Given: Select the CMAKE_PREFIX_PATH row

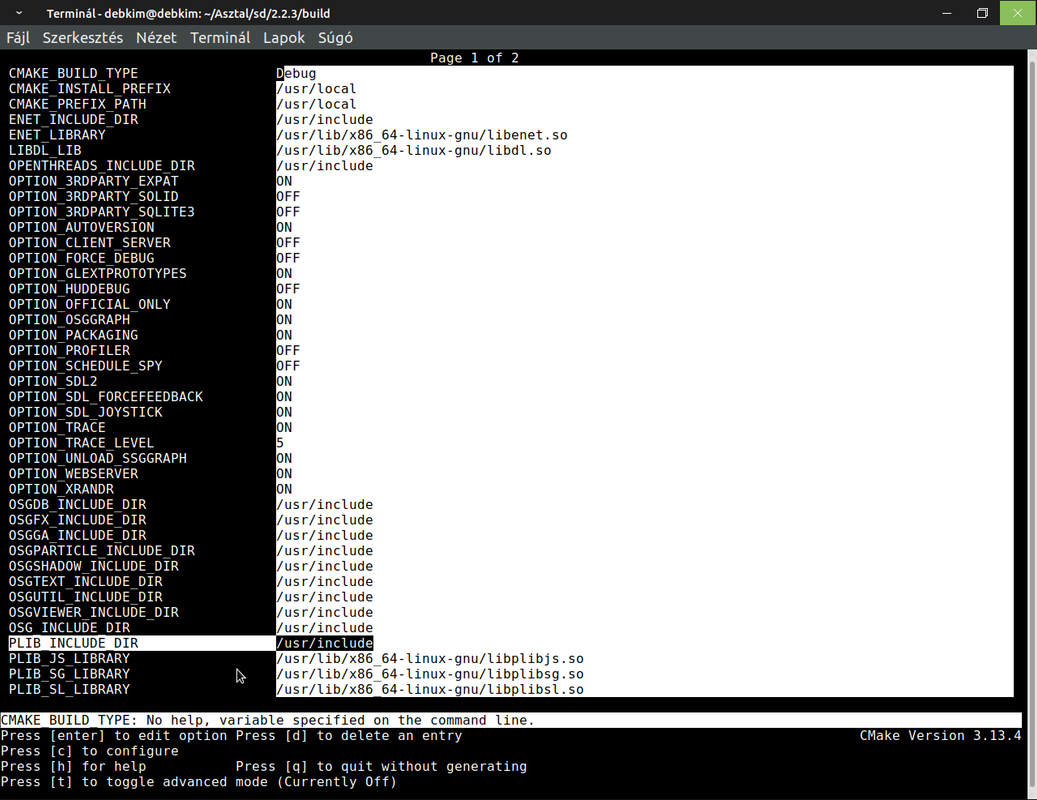Looking at the screenshot, I should pyautogui.click(x=77, y=104).
